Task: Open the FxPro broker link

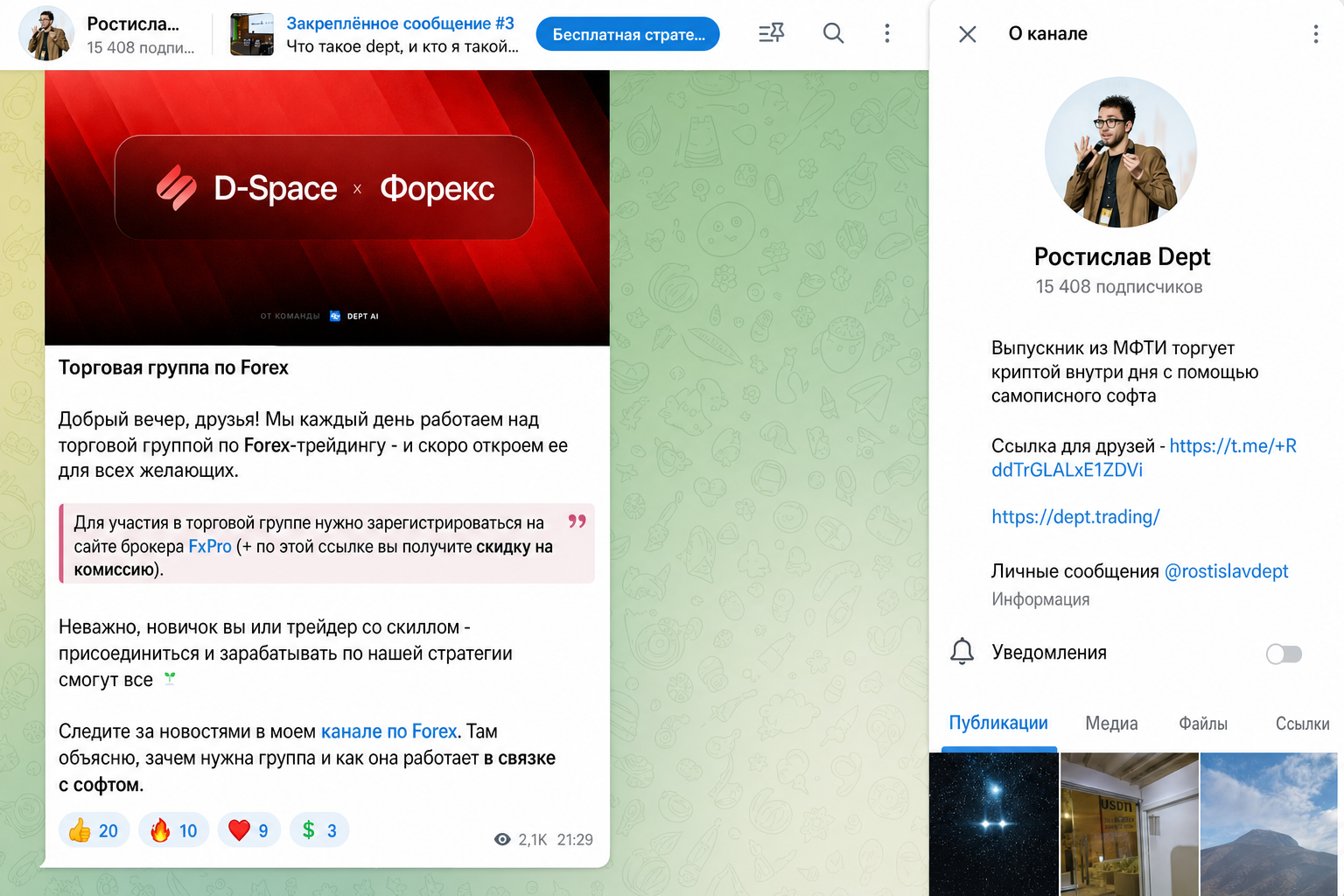Action: (210, 547)
